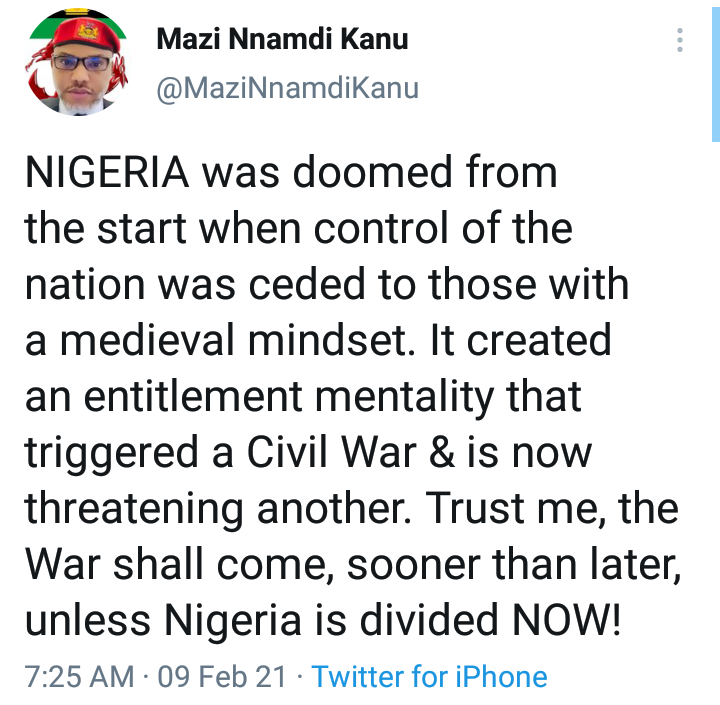This screenshot has height=705, width=720.
Task: Select the capitalized word NIGERIA in the tweet
Action: (107, 172)
